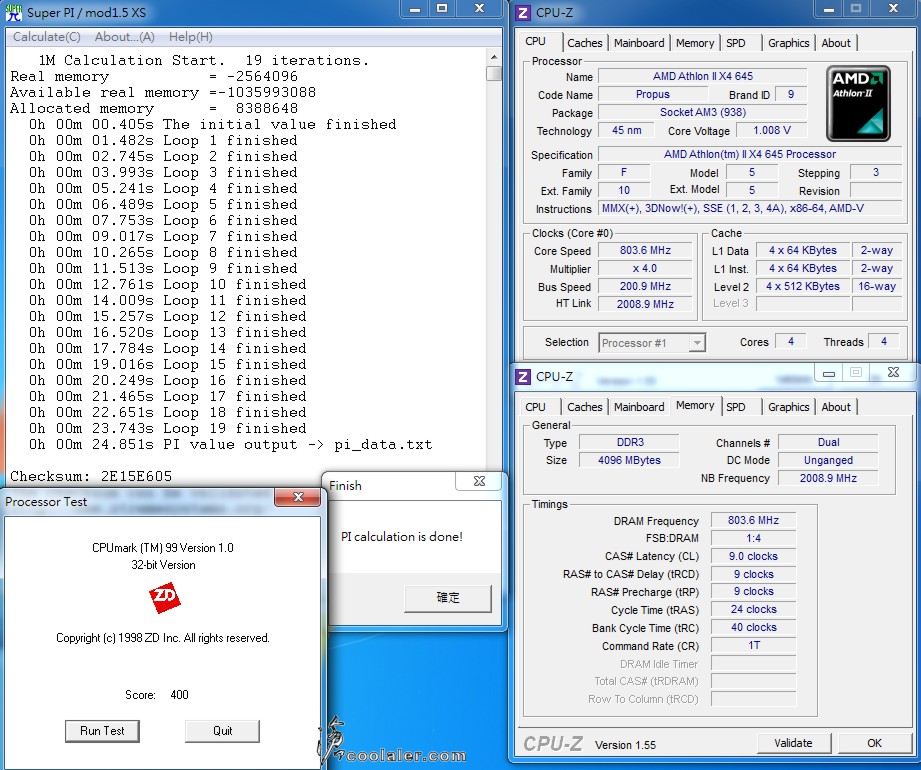Click scroll up arrow in Super PI output
The width and height of the screenshot is (921, 770).
[494, 57]
